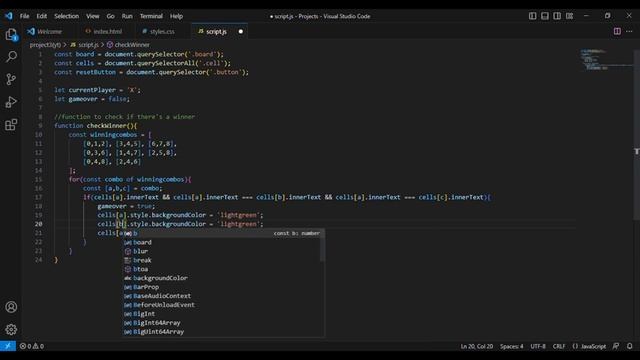The height and width of the screenshot is (360, 640).
Task: Open the Search view icon
Action: pyautogui.click(x=11, y=56)
